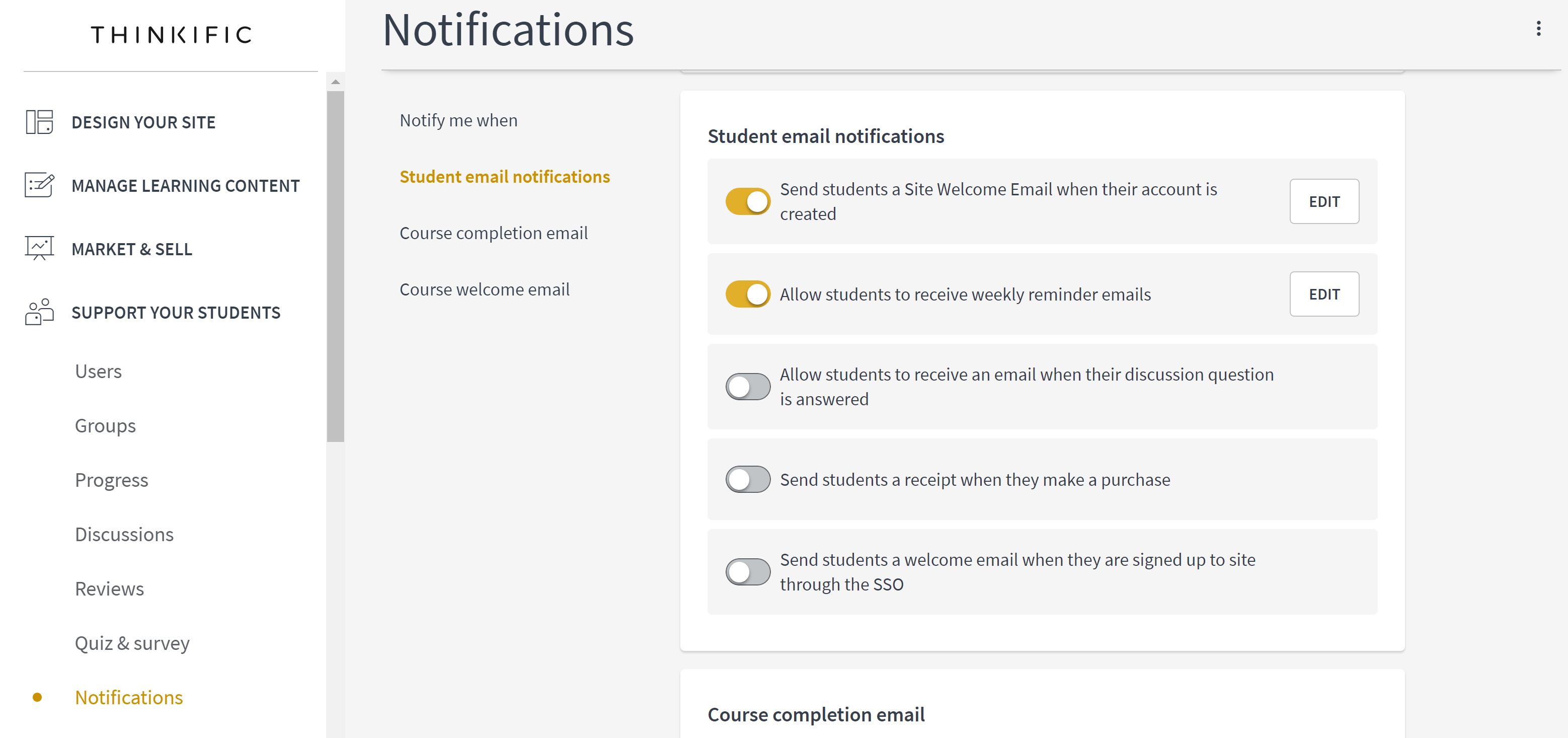Edit the weekly reminder emails

1324,294
